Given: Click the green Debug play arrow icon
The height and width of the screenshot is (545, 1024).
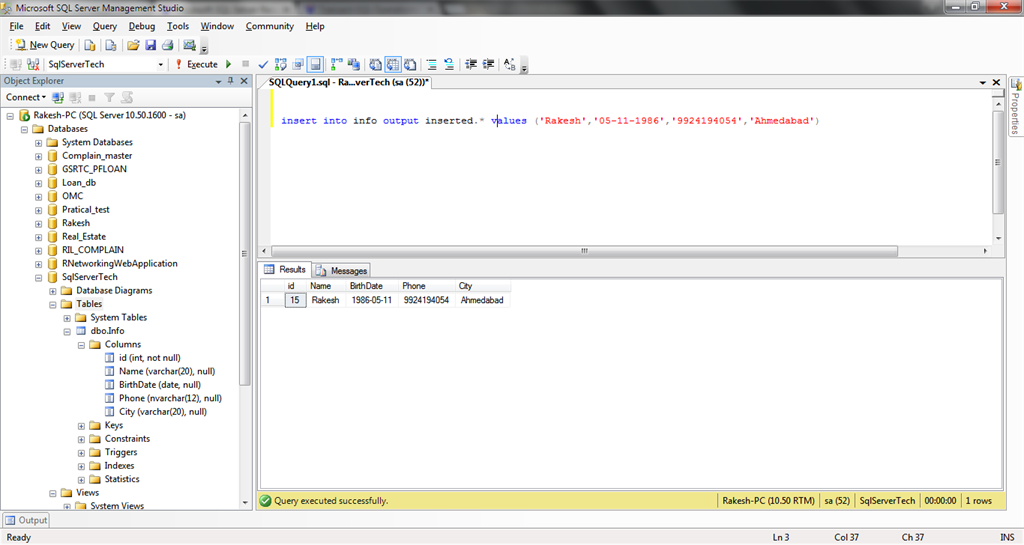Looking at the screenshot, I should point(229,64).
